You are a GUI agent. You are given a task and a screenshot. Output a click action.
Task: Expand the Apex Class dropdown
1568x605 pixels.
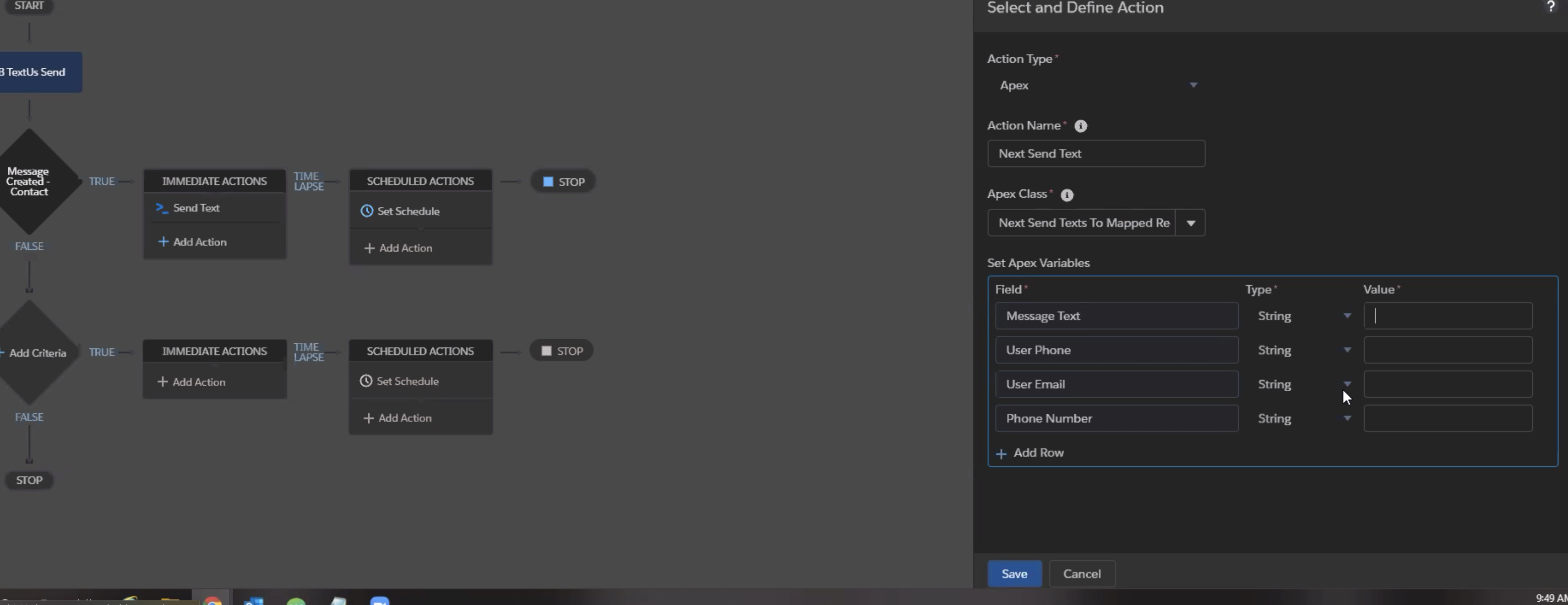[1191, 222]
